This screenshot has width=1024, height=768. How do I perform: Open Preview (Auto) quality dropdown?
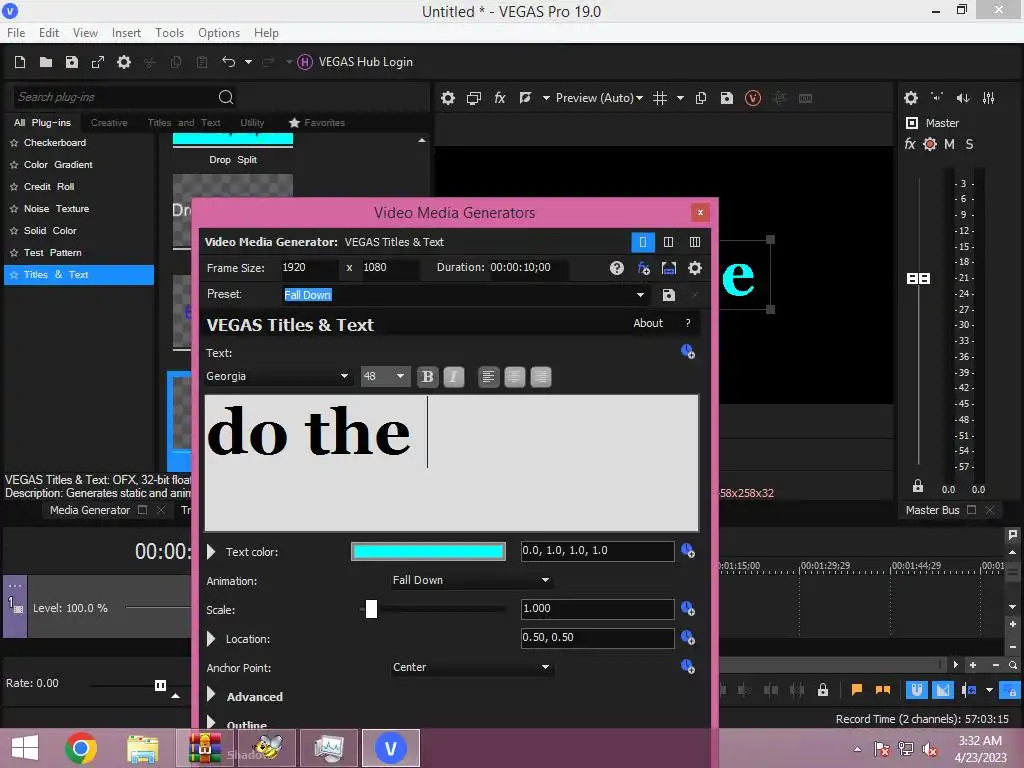[599, 98]
